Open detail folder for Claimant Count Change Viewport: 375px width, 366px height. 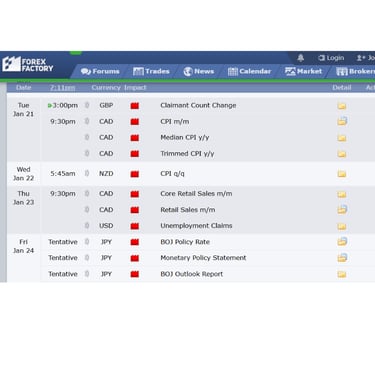coord(342,106)
